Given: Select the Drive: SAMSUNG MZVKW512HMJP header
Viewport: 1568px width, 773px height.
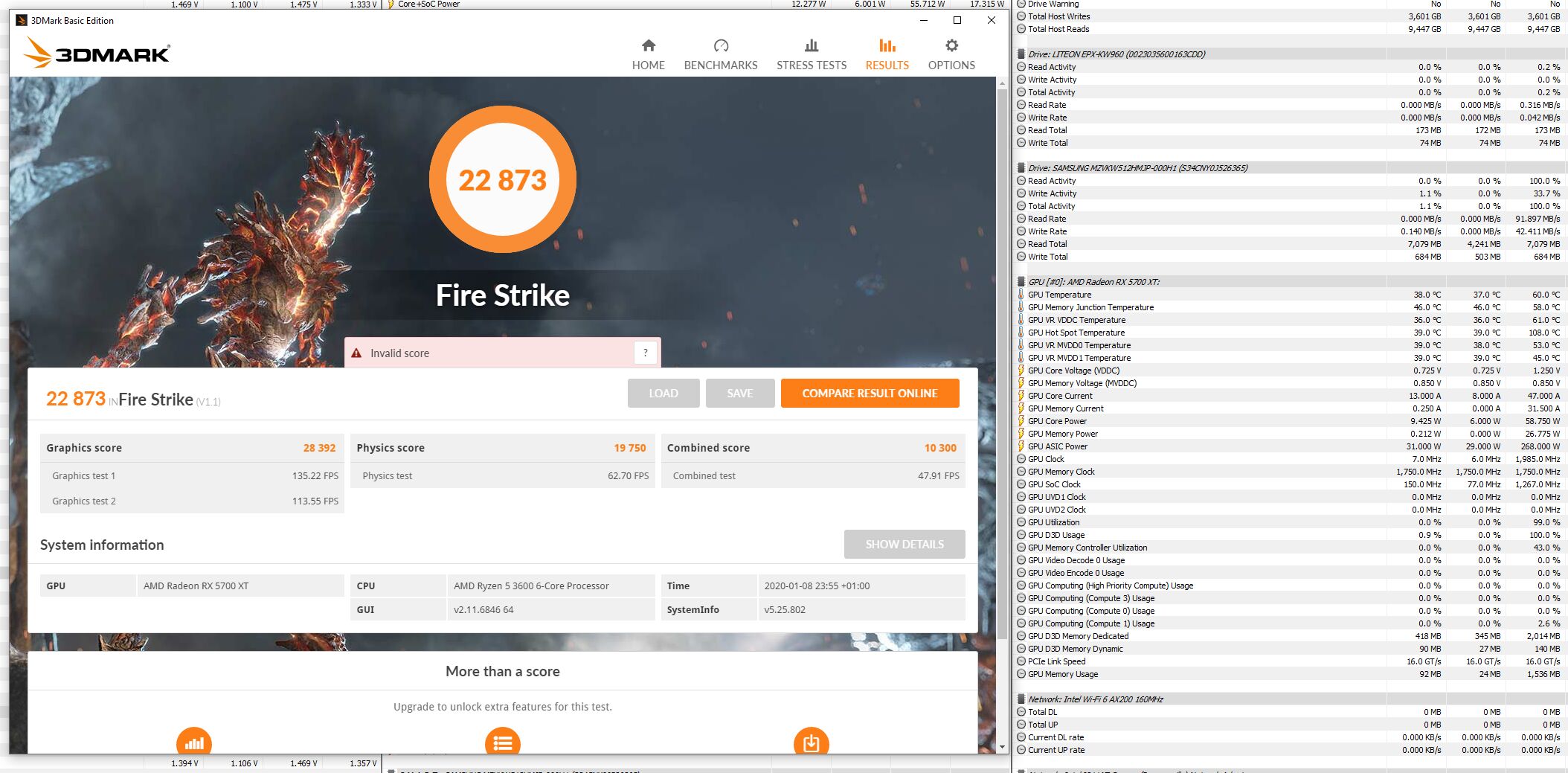Looking at the screenshot, I should (x=1291, y=168).
